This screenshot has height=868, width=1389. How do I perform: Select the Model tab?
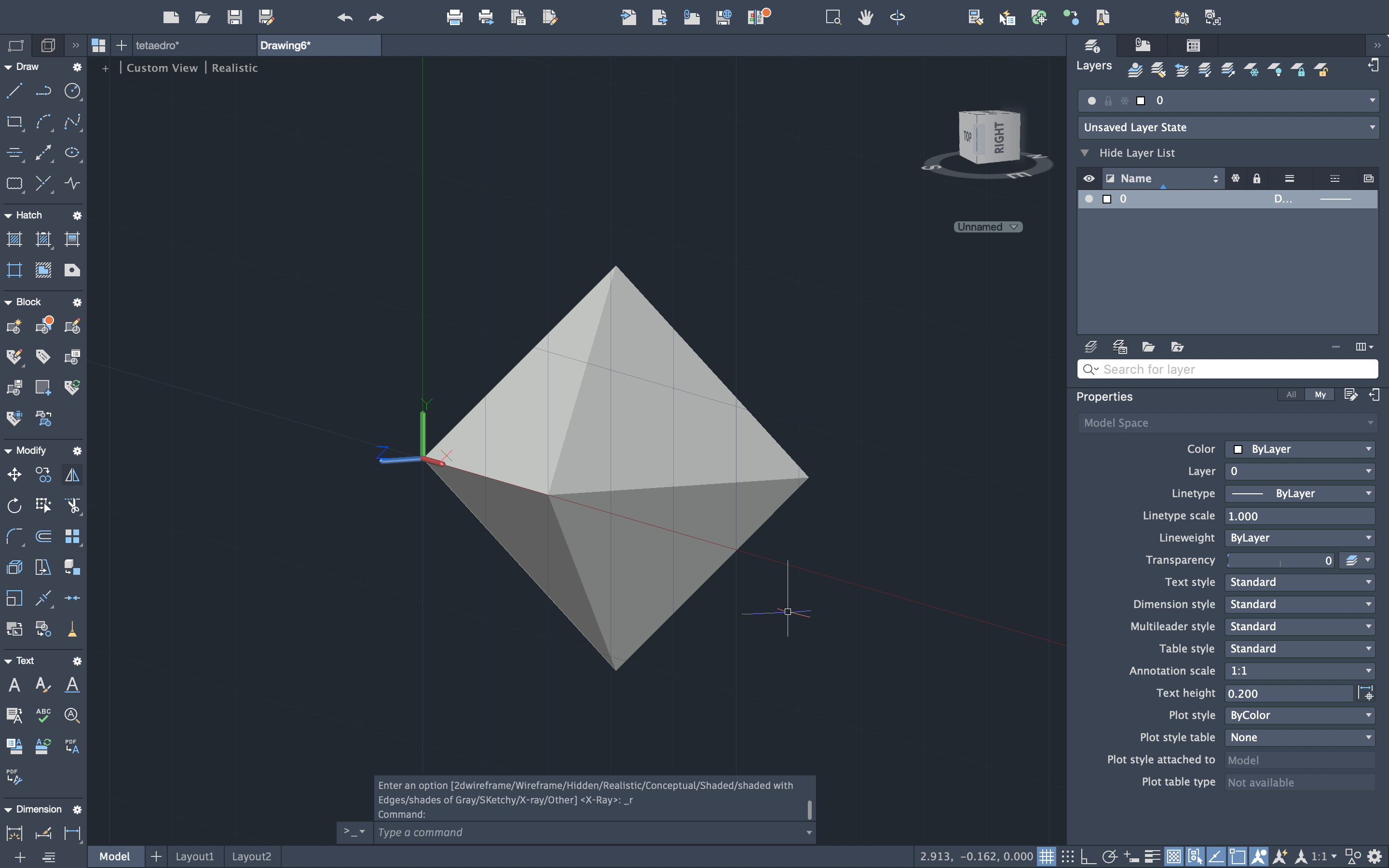115,856
